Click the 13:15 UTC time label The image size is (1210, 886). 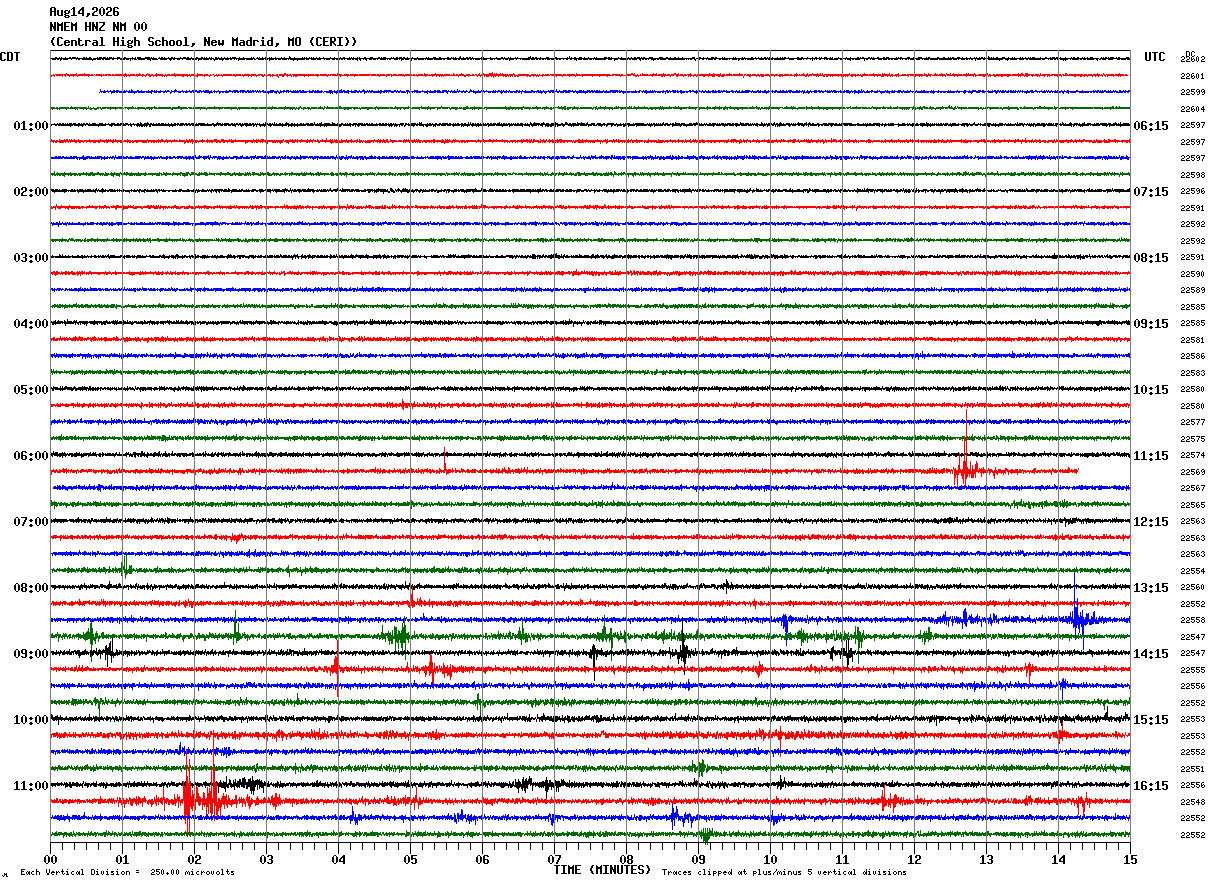click(1151, 588)
